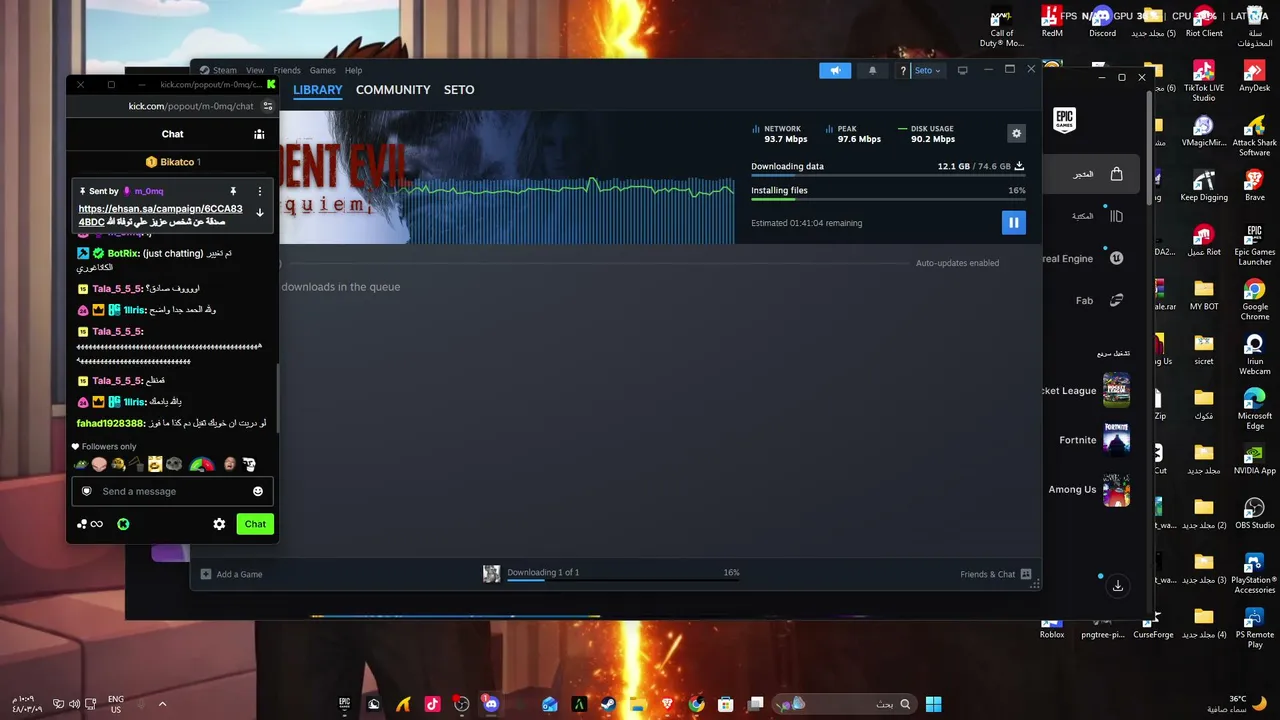Screen dimensions: 1280x720
Task: Open OBS Studio desktop shortcut
Action: [x=1254, y=514]
